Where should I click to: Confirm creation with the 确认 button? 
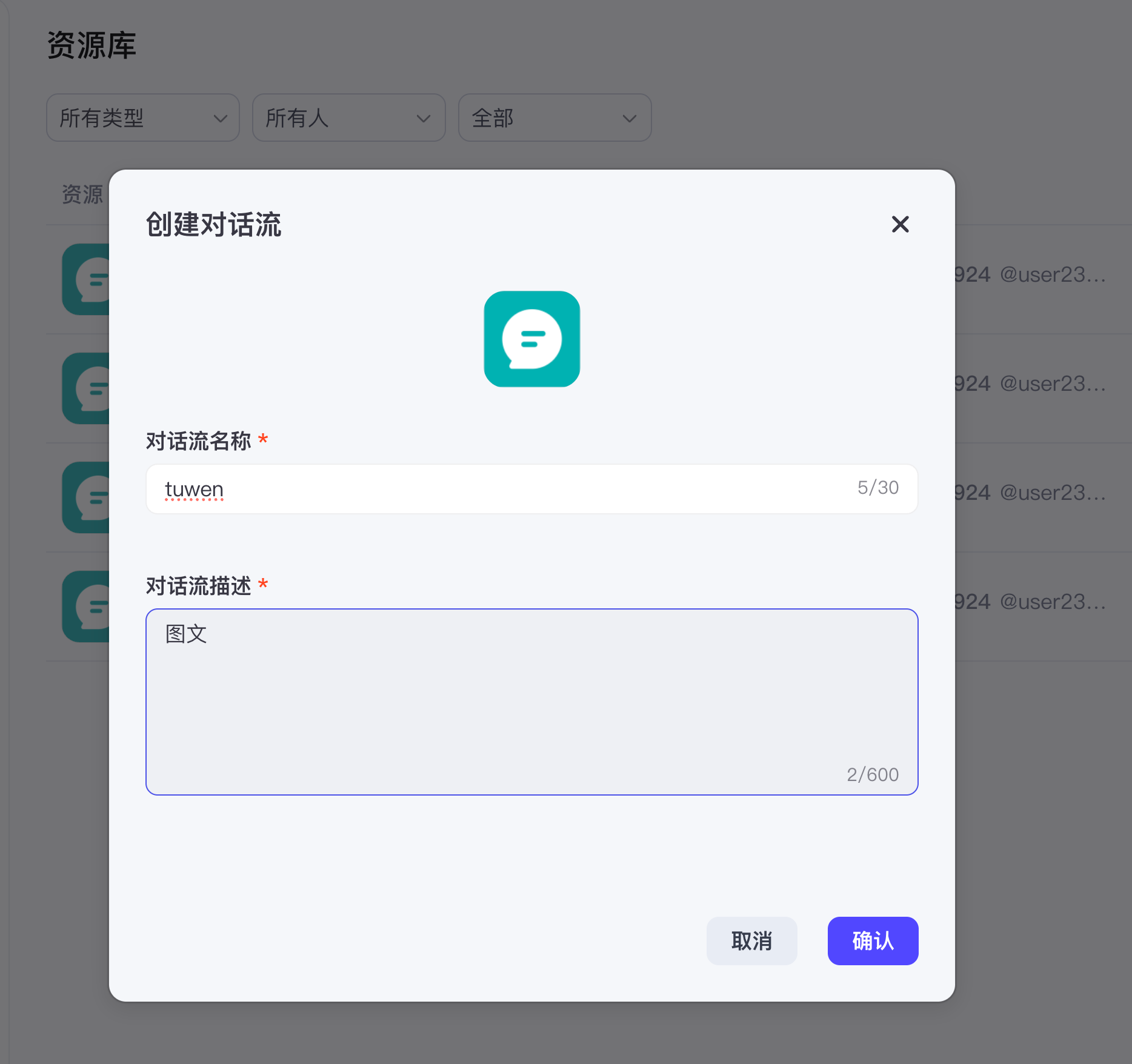(873, 941)
